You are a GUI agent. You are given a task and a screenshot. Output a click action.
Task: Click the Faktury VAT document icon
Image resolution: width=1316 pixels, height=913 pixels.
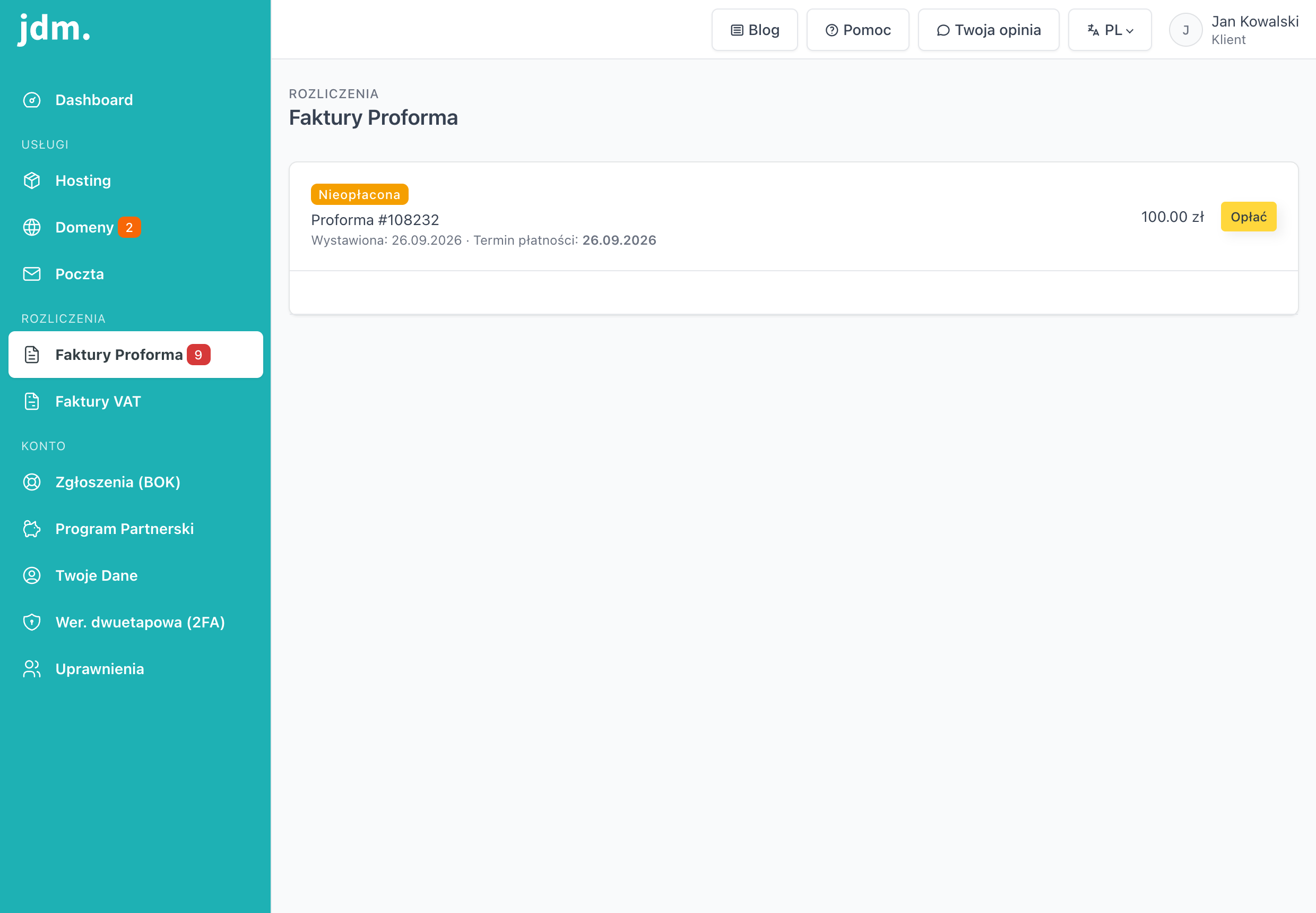tap(32, 402)
